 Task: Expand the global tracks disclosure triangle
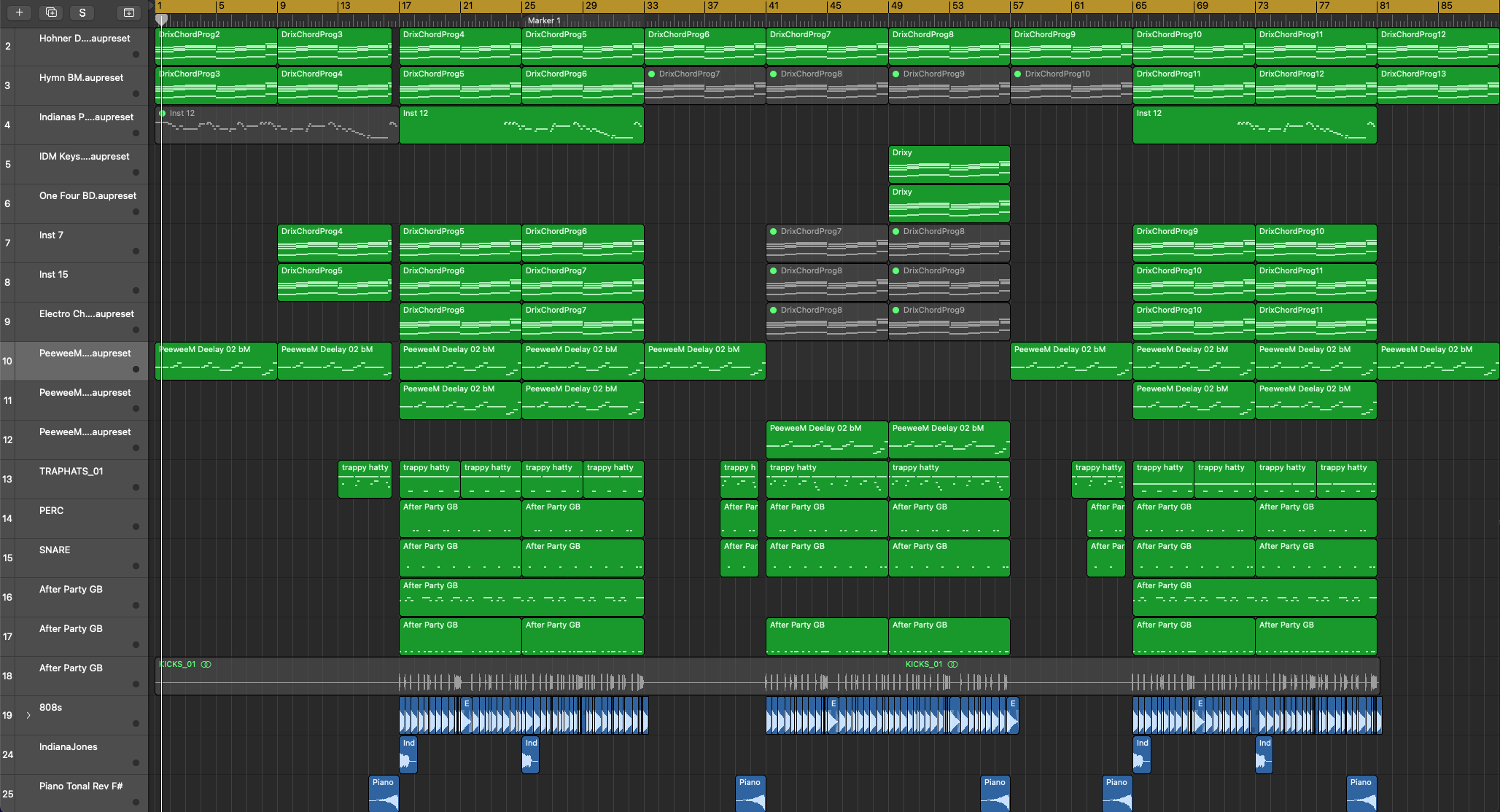[152, 6]
